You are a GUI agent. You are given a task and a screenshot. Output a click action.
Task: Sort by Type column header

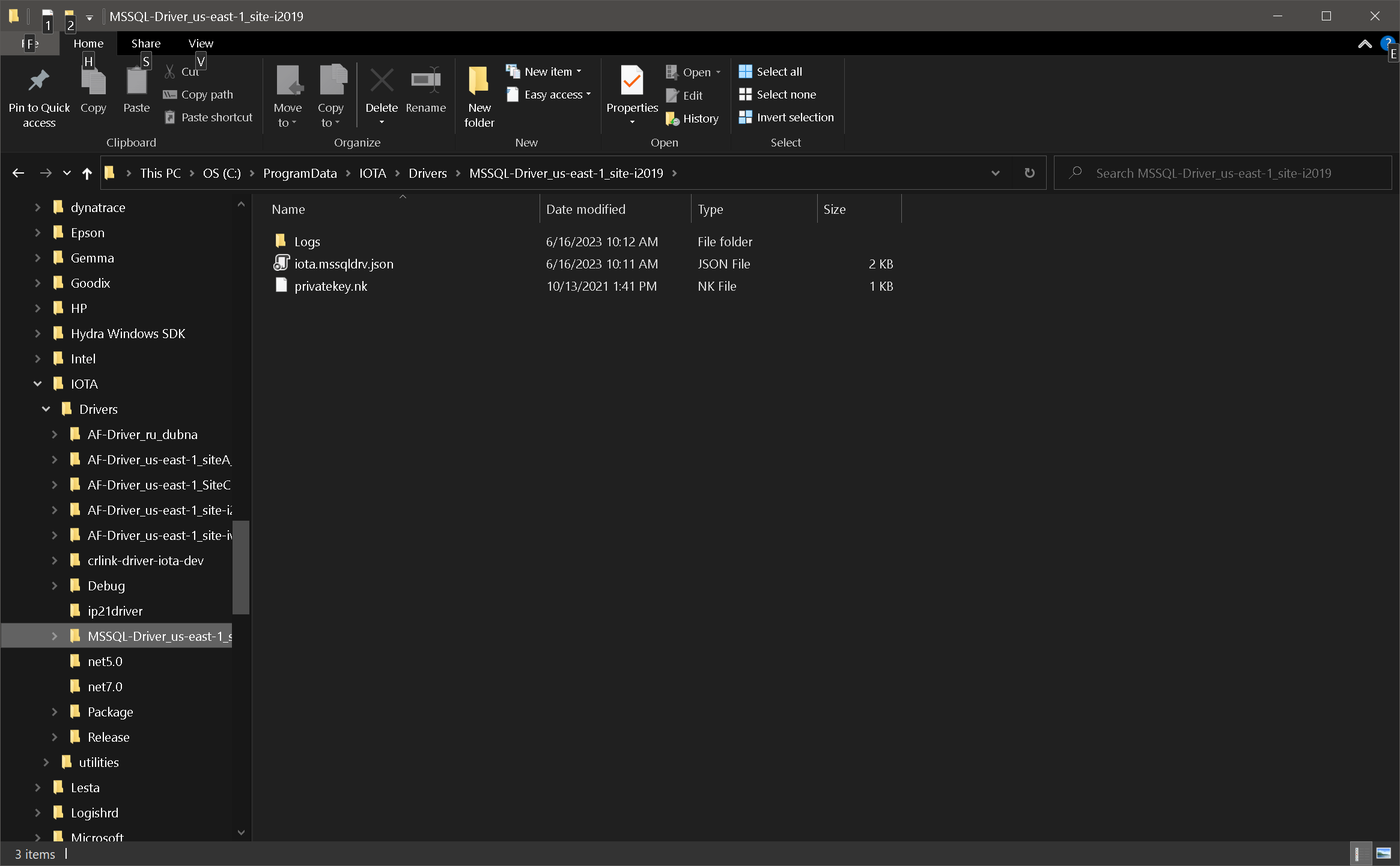click(755, 209)
